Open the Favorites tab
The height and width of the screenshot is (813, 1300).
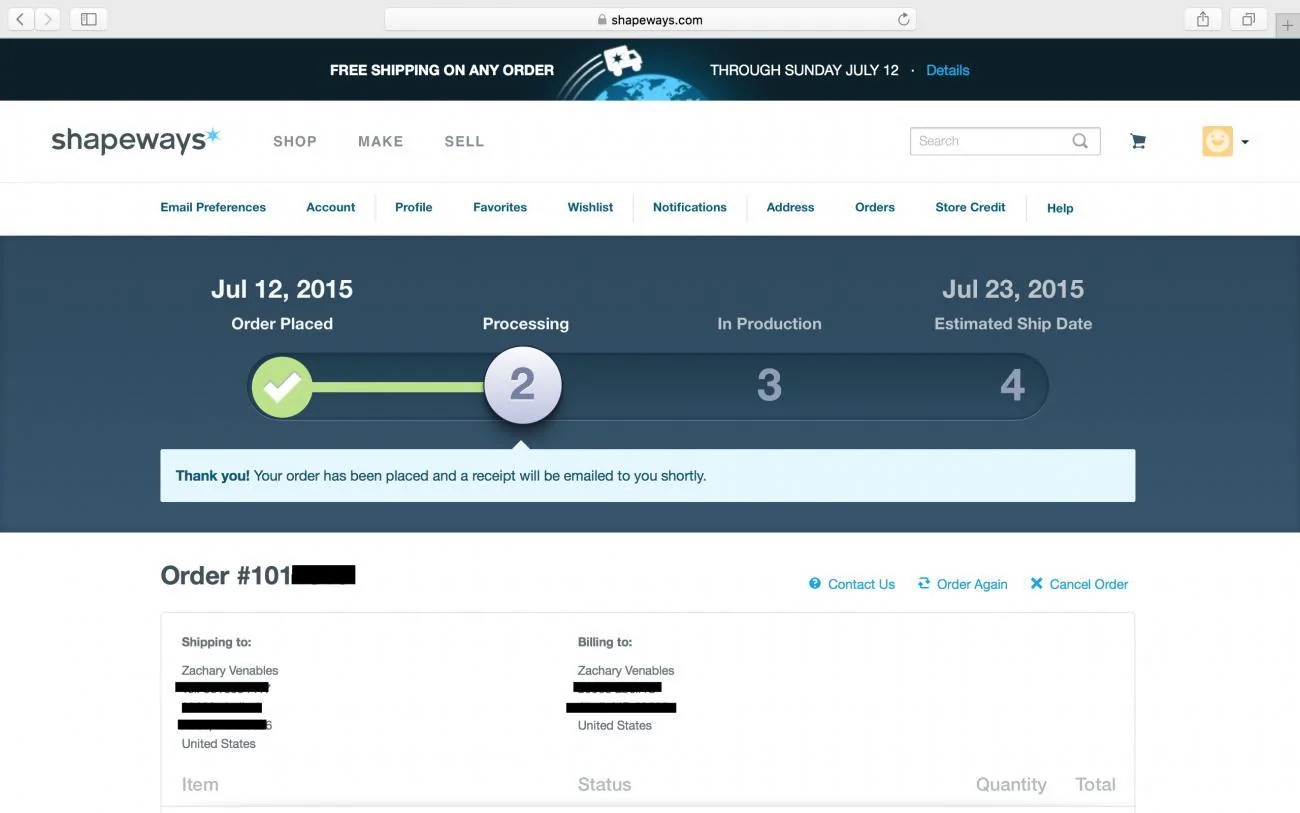tap(500, 207)
